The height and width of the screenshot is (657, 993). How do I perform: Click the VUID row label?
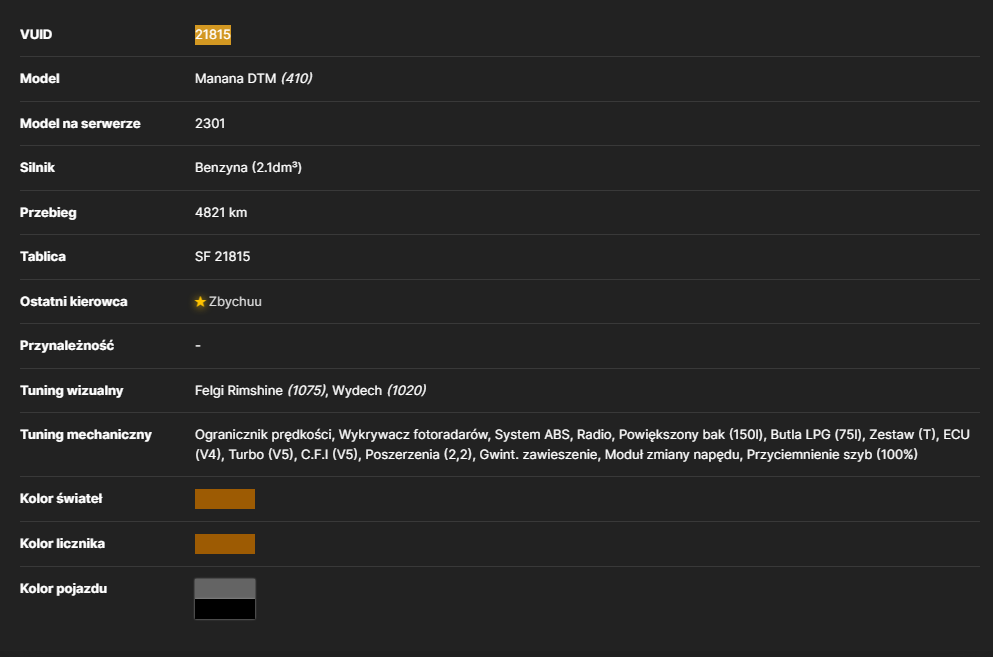36,35
